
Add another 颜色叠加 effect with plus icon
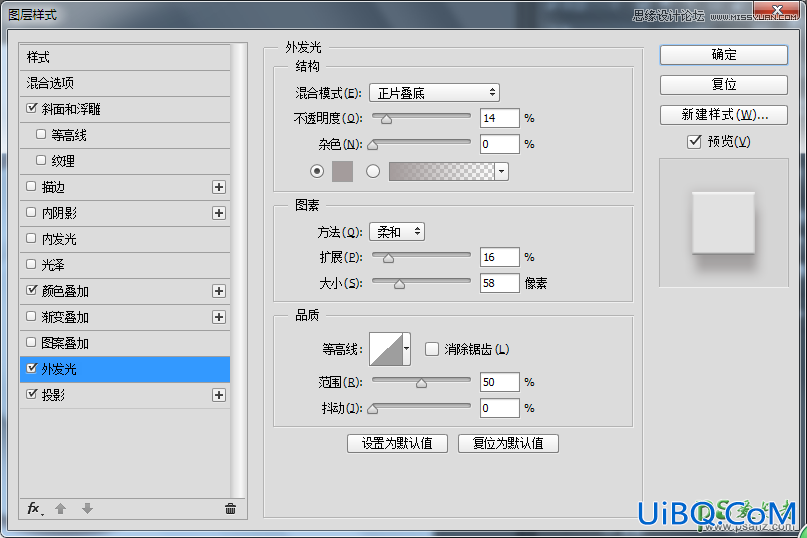219,291
